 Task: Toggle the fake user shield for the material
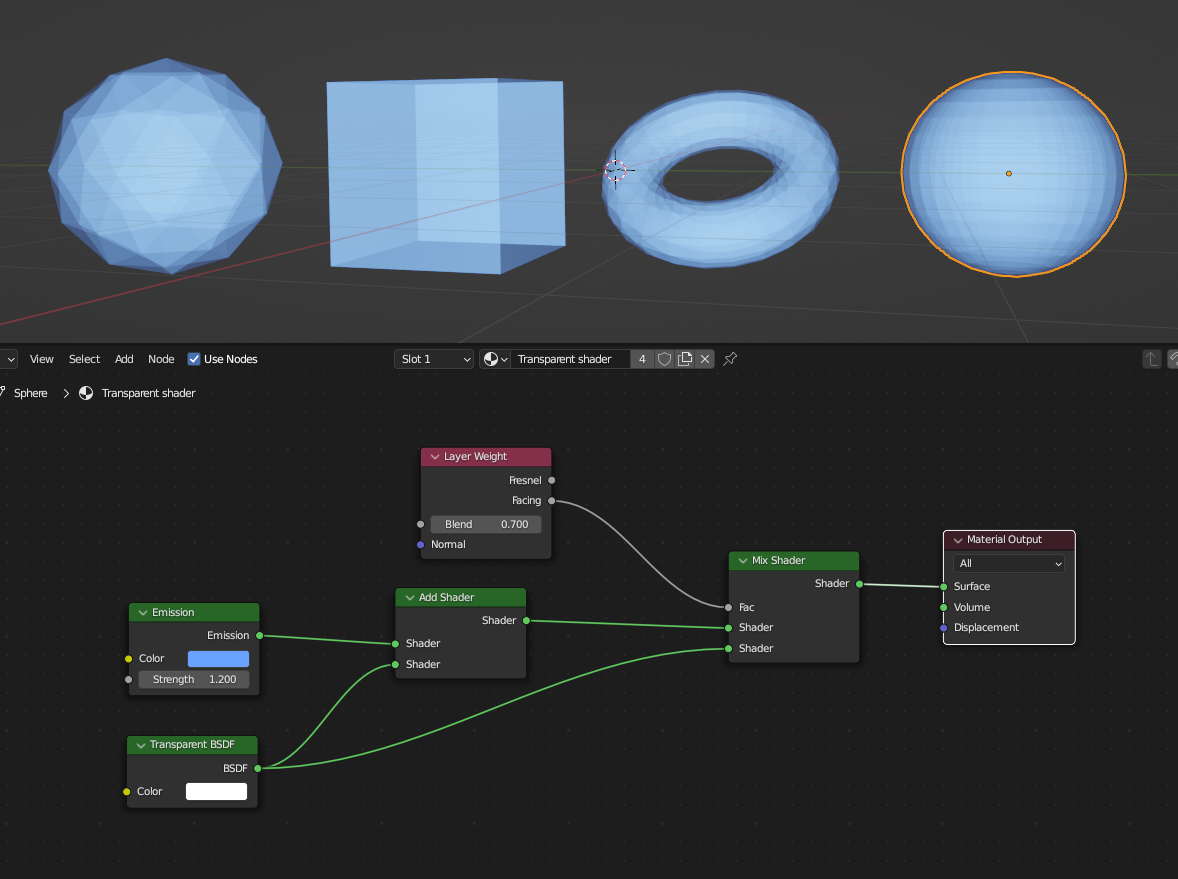tap(664, 358)
